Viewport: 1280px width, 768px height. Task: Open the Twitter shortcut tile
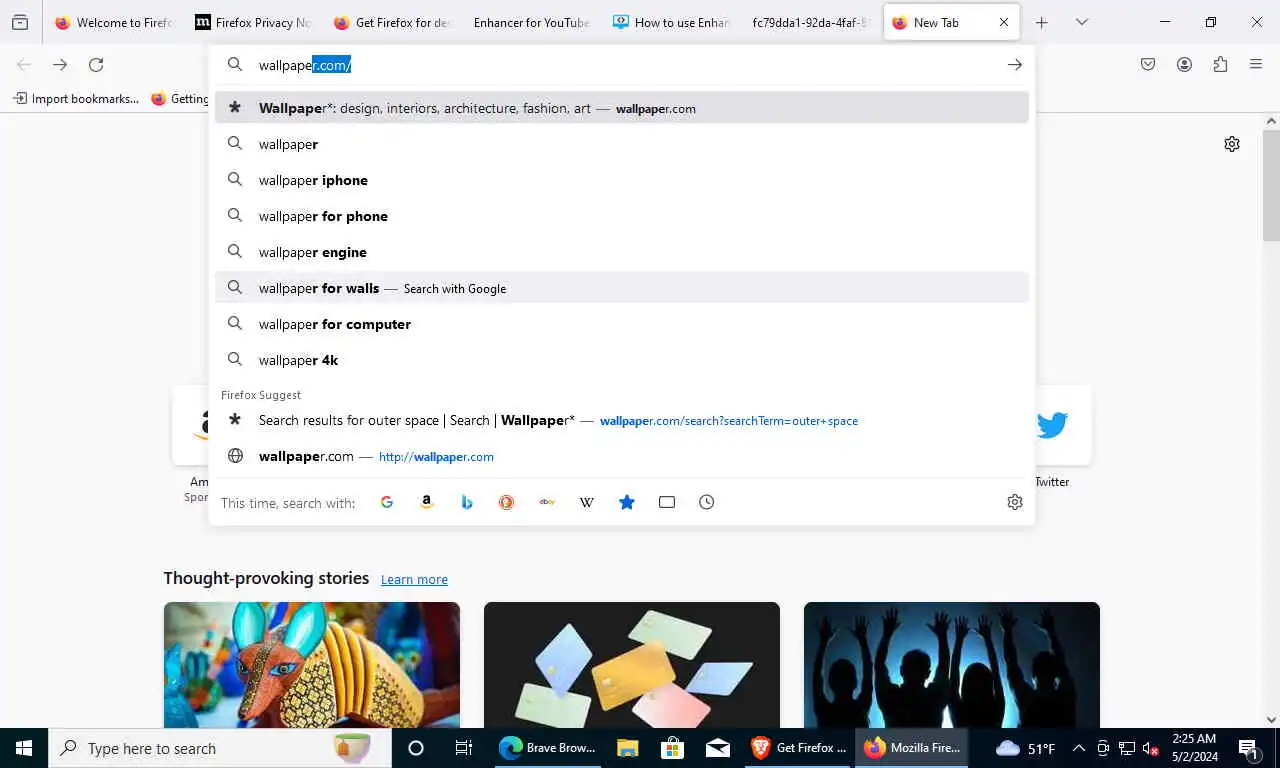click(x=1052, y=425)
